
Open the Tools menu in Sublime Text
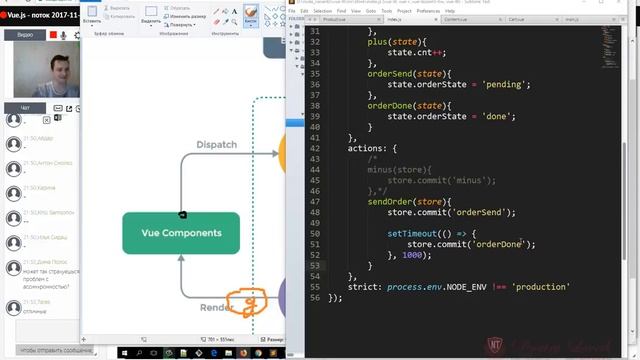click(387, 11)
